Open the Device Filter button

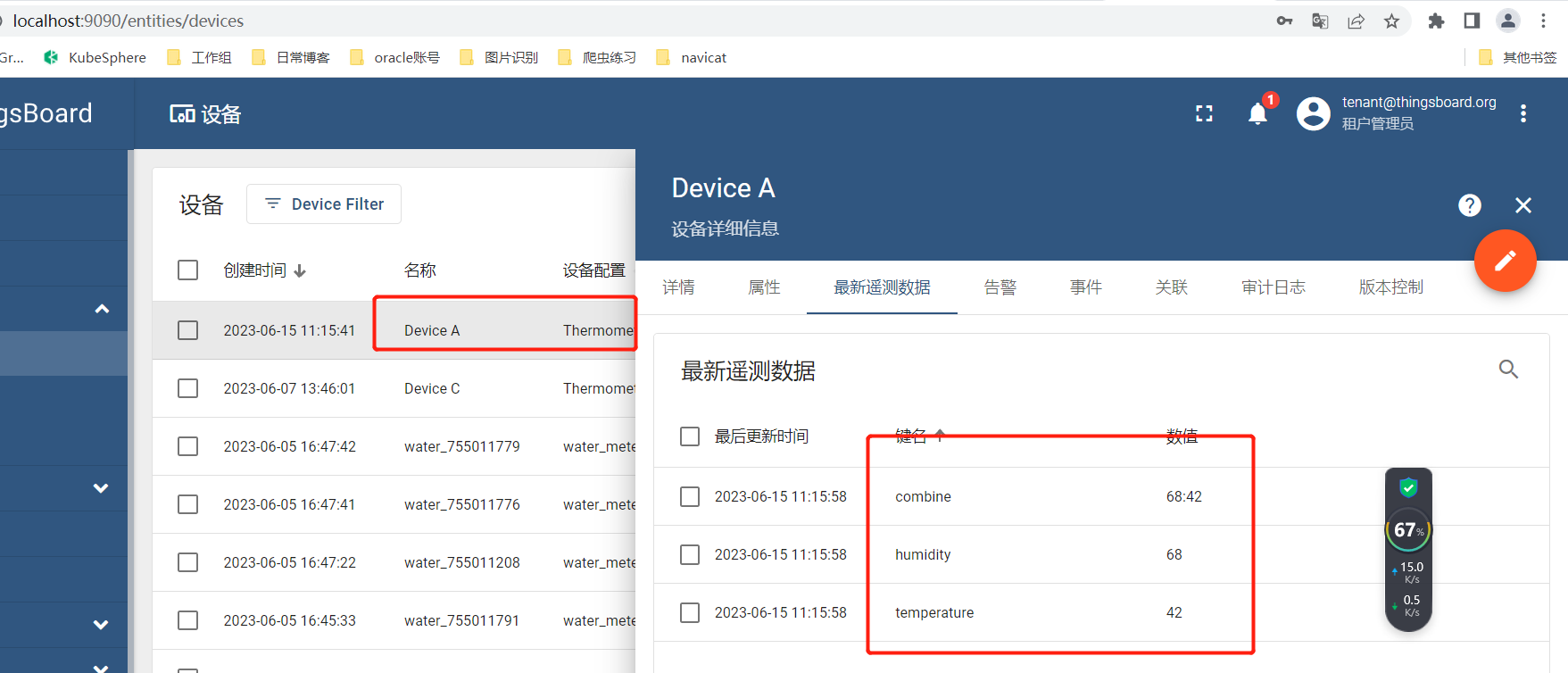tap(324, 204)
